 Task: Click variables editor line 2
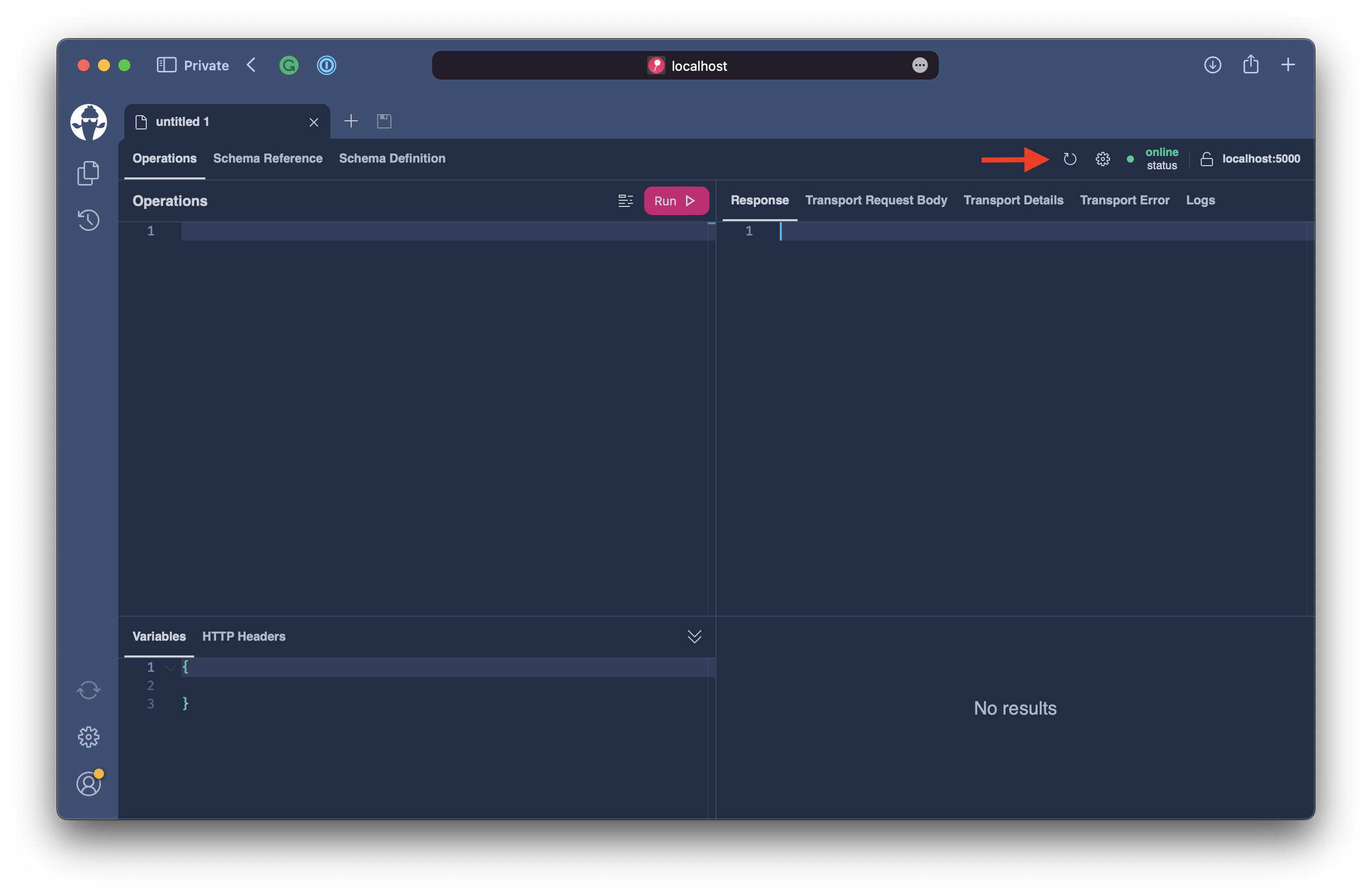pyautogui.click(x=444, y=685)
